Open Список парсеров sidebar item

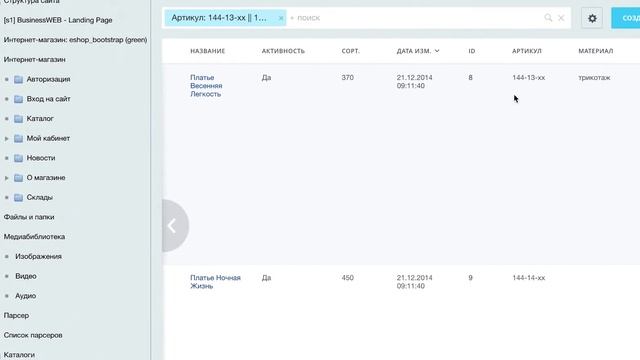pyautogui.click(x=33, y=335)
